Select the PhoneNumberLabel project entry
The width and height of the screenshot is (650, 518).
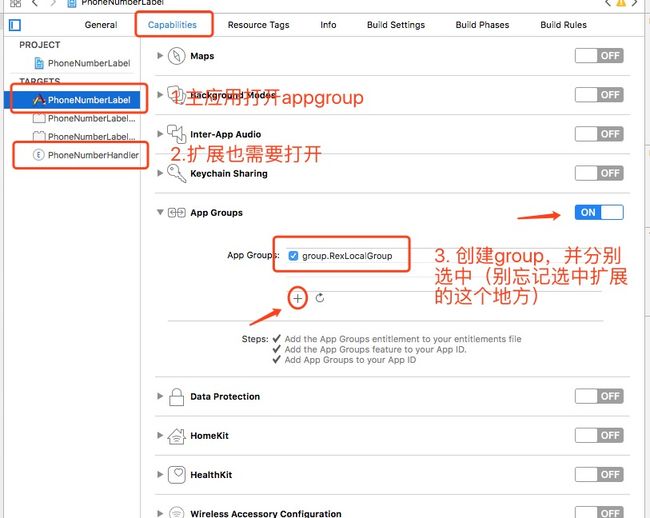(x=72, y=63)
